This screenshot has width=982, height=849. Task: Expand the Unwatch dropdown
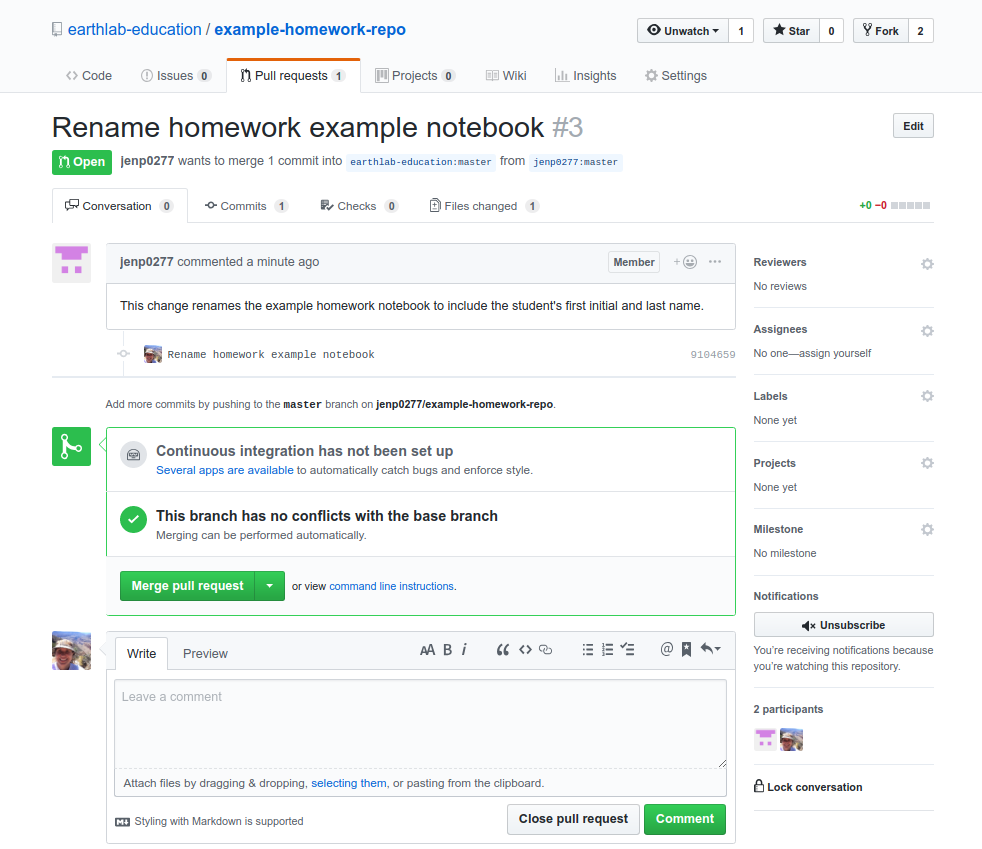point(683,31)
